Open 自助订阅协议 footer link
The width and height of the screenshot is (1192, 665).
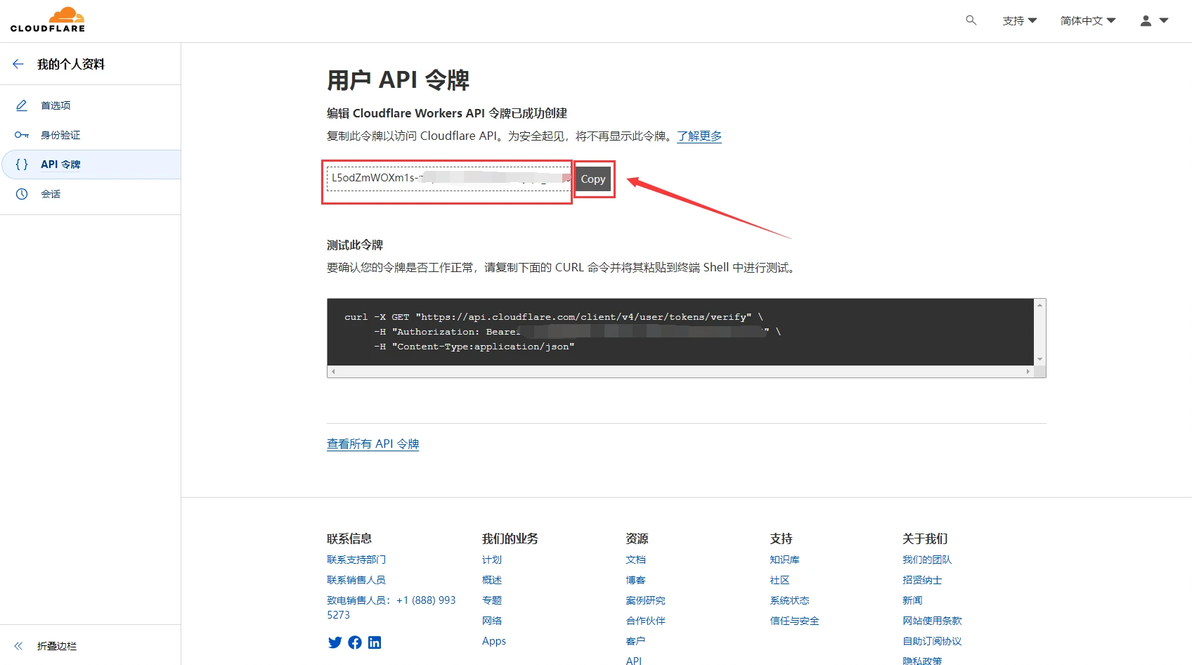[x=932, y=641]
